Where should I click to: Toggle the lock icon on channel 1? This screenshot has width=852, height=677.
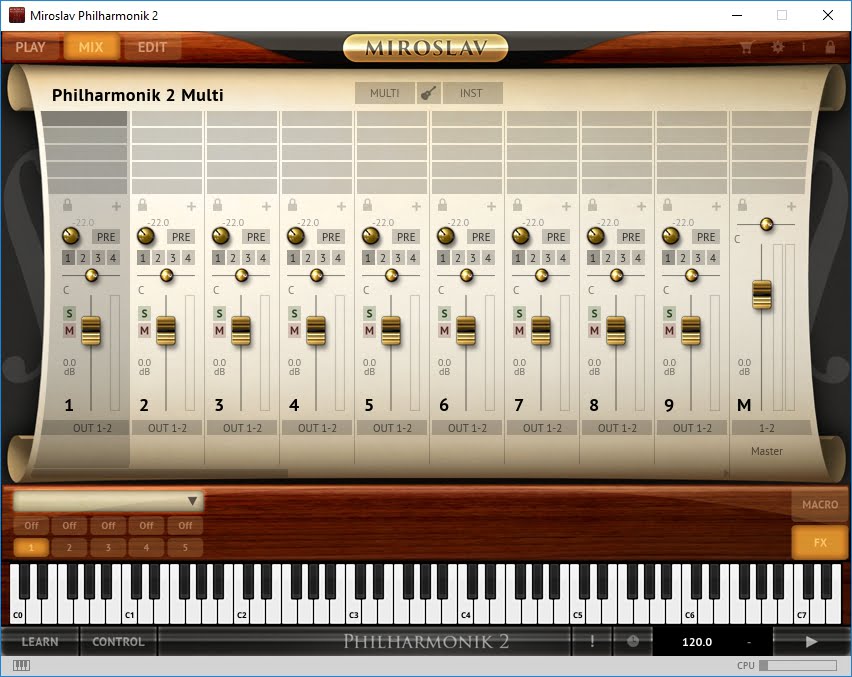click(67, 205)
